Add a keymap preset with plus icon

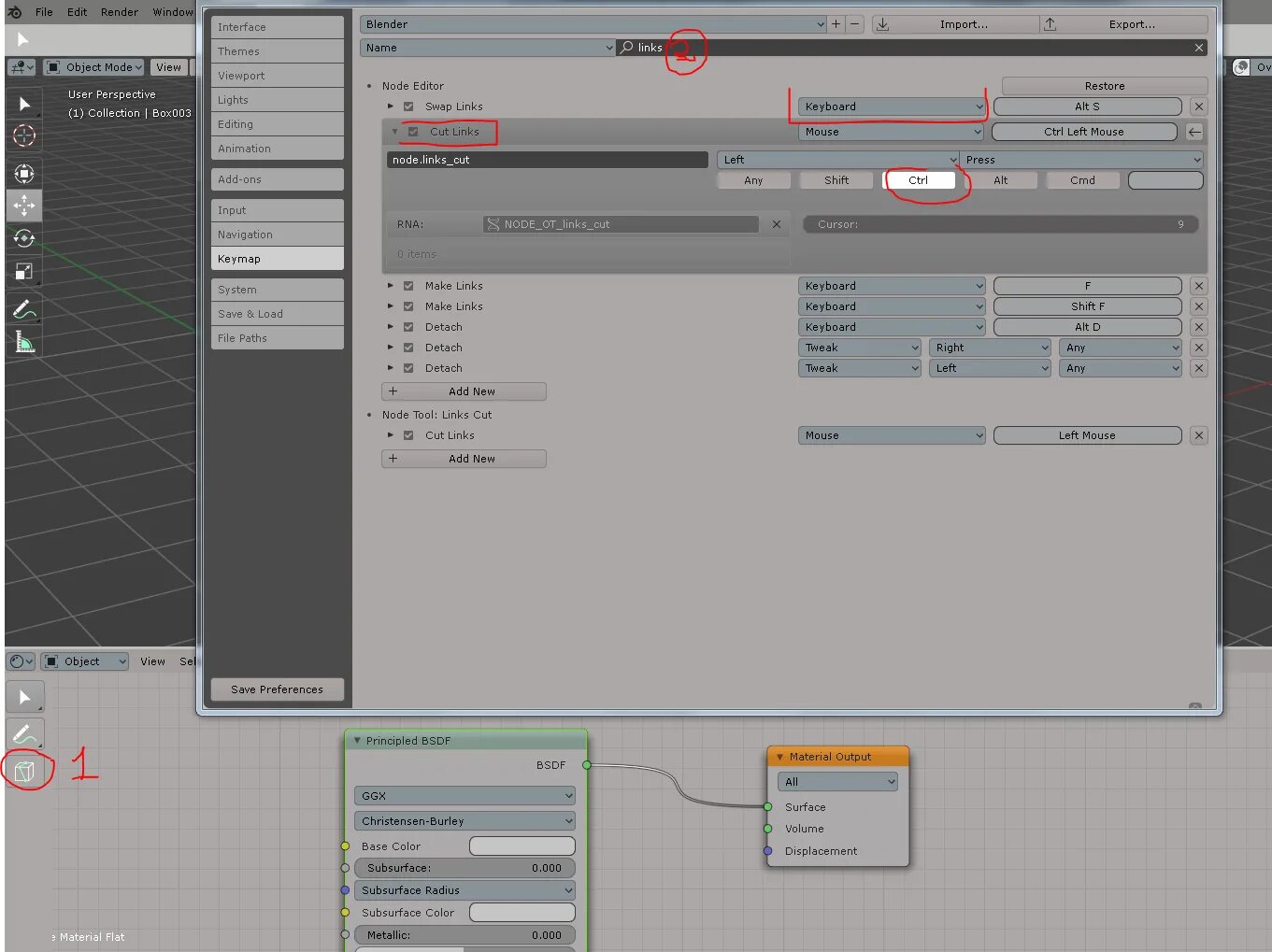pyautogui.click(x=836, y=24)
